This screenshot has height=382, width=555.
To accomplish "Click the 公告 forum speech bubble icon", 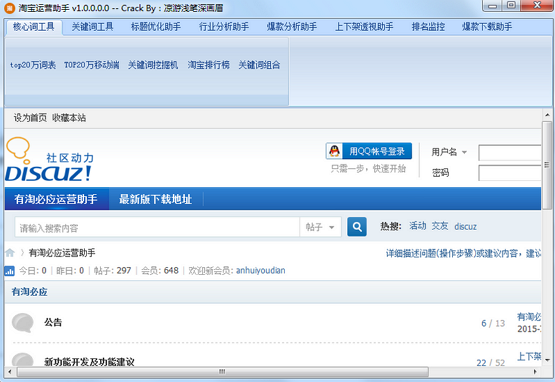I will (23, 323).
